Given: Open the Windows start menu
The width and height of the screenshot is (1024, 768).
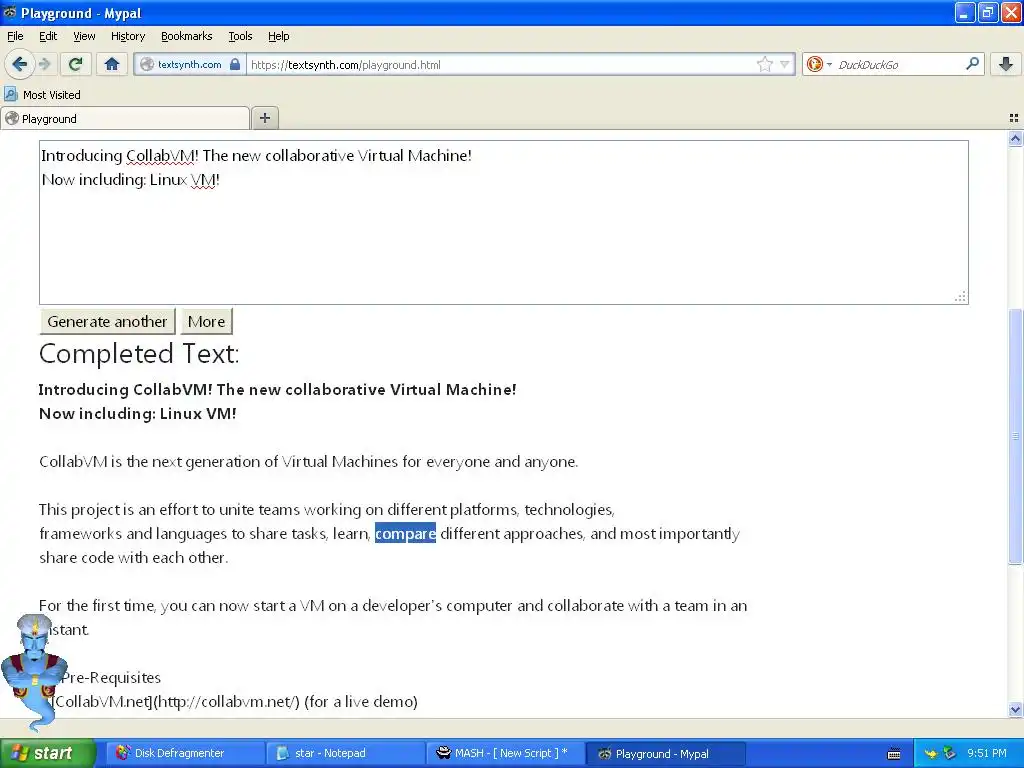Looking at the screenshot, I should pyautogui.click(x=48, y=753).
